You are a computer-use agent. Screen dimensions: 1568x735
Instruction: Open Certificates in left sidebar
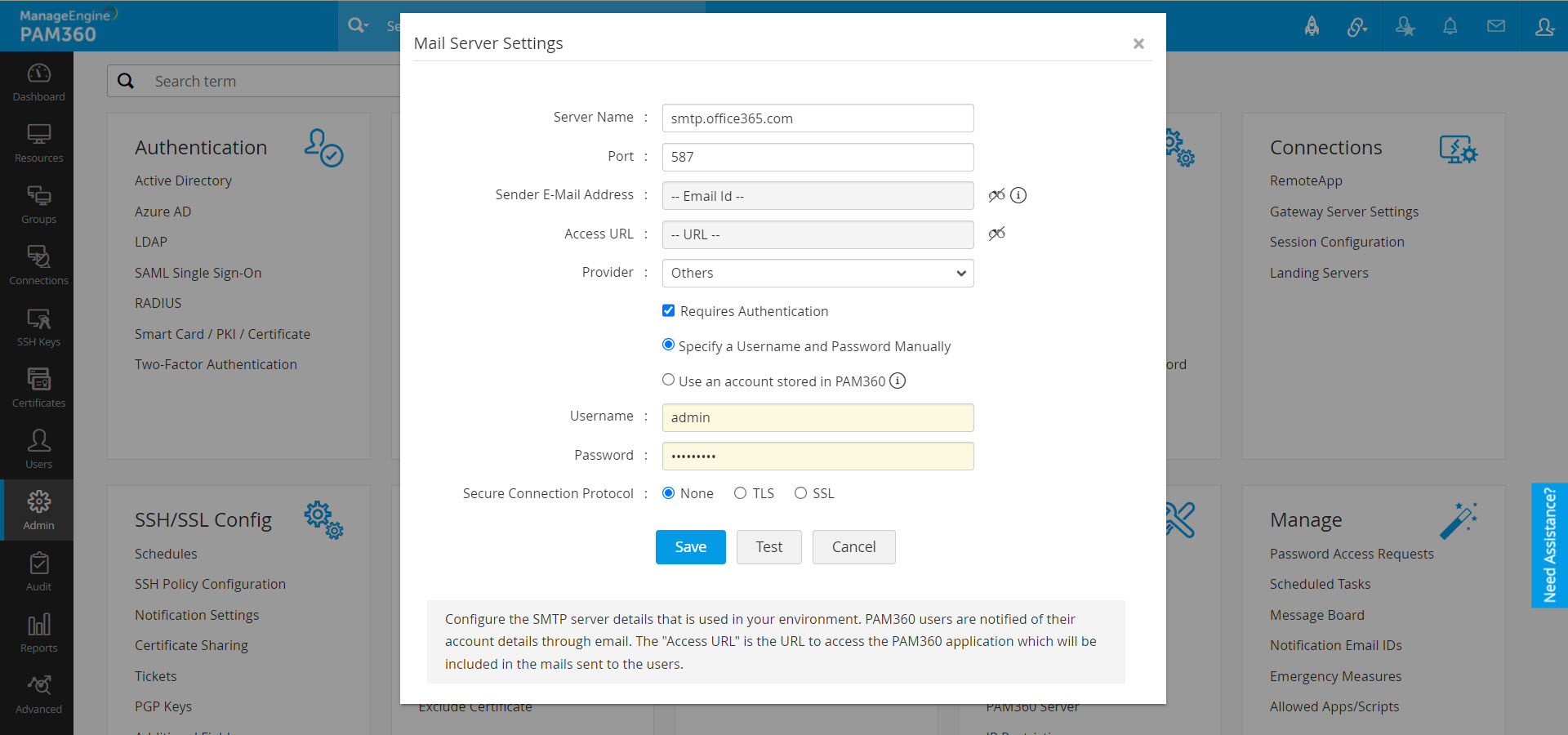(38, 388)
